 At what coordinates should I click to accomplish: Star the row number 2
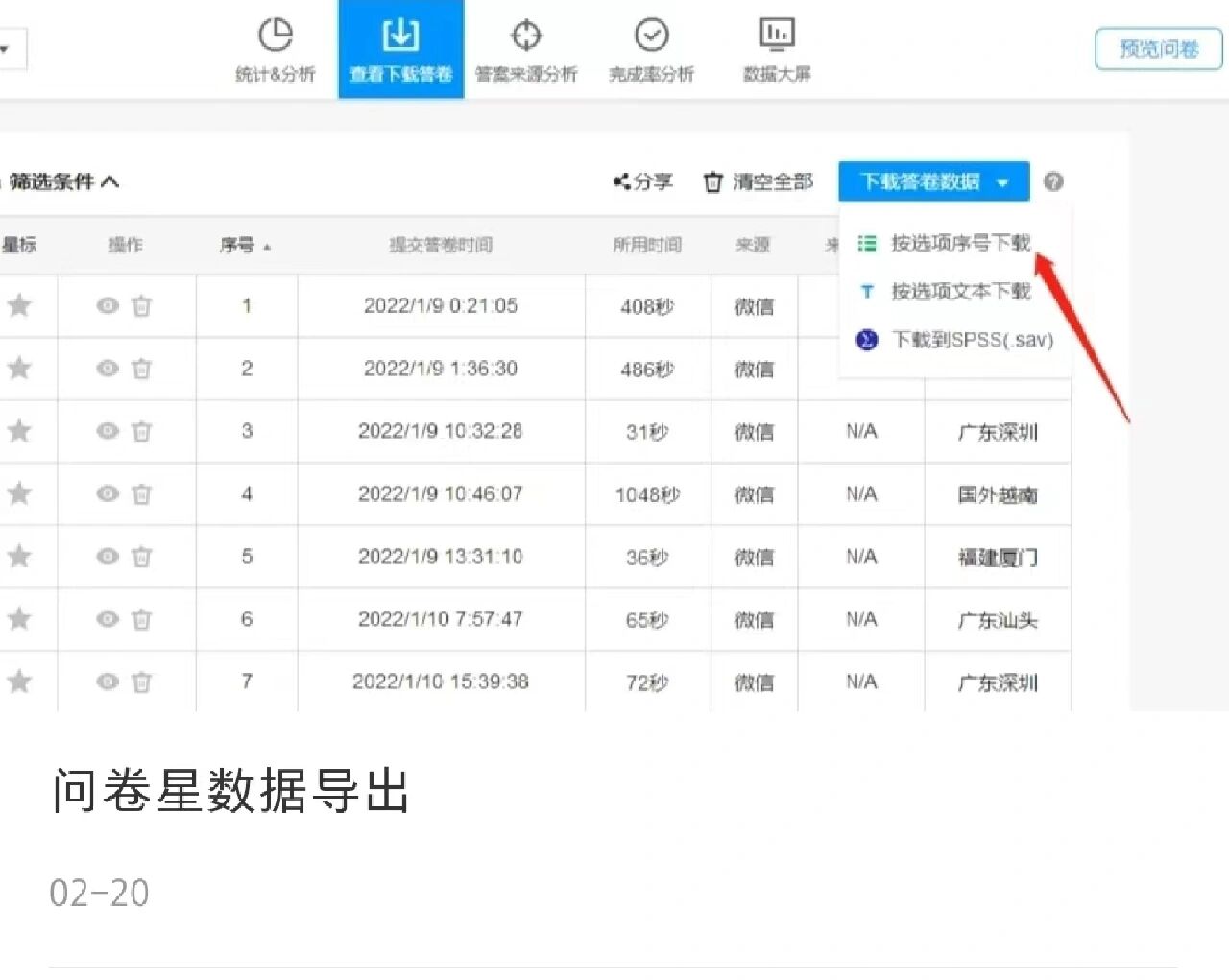(19, 368)
